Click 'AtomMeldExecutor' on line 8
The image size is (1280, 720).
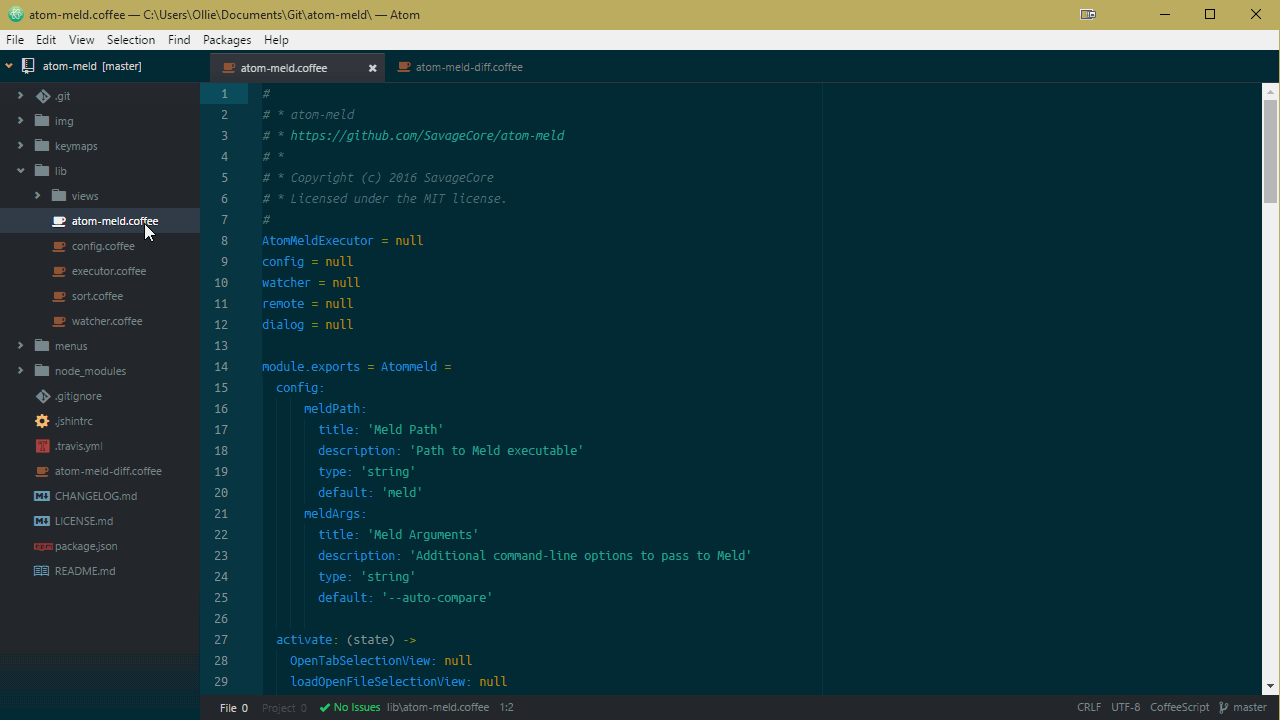318,241
